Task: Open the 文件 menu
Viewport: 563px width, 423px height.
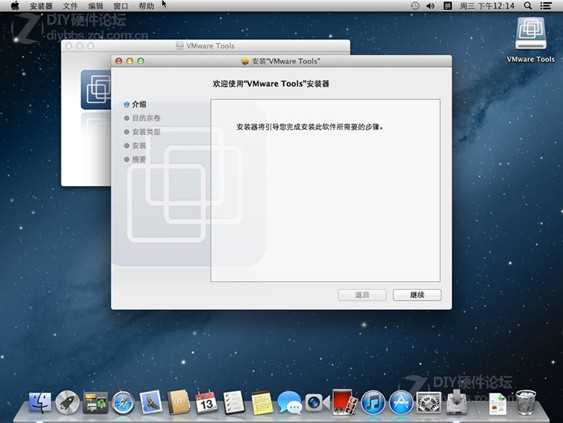Action: pos(70,6)
